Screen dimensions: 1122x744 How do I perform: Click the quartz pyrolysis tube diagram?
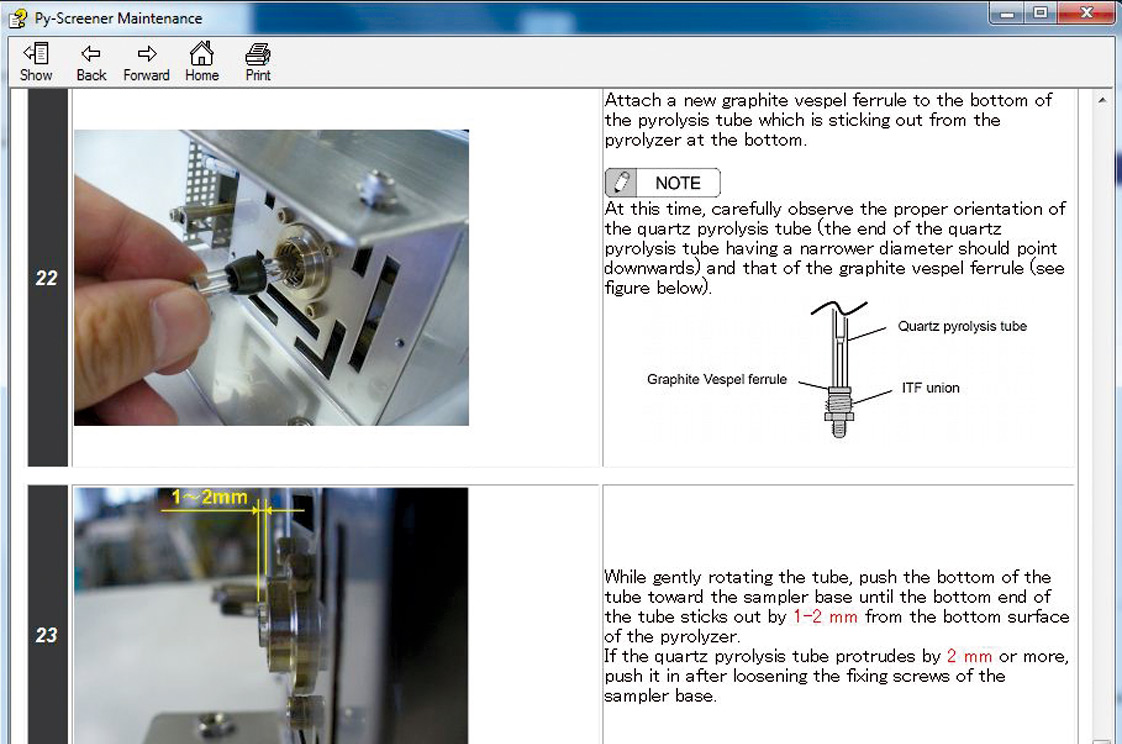point(839,368)
